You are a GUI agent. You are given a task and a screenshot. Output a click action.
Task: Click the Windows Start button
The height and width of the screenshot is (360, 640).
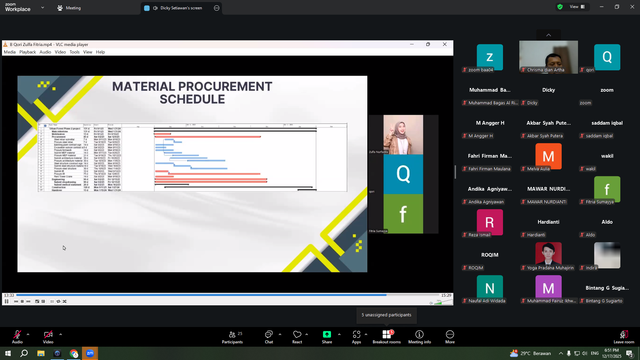click(8, 353)
